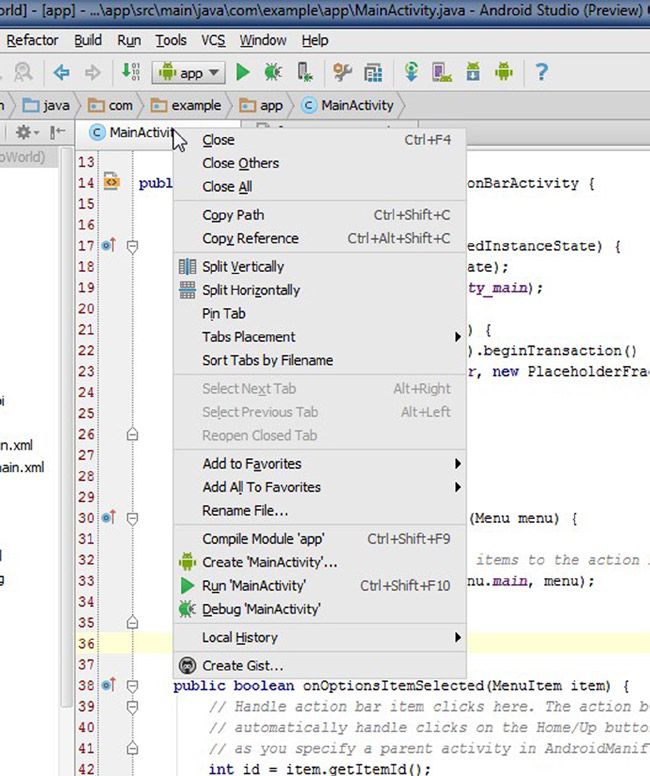Viewport: 650px width, 776px height.
Task: Open the AVD Manager icon
Action: coord(442,73)
